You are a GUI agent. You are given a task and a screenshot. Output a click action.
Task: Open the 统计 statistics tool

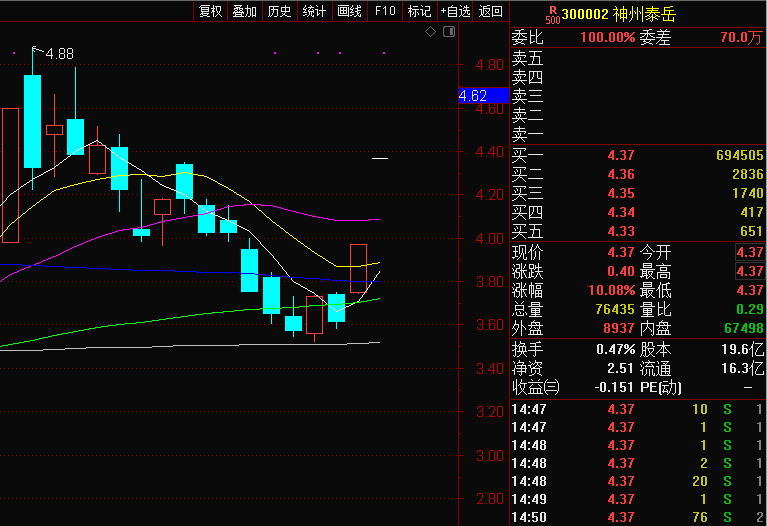click(314, 11)
